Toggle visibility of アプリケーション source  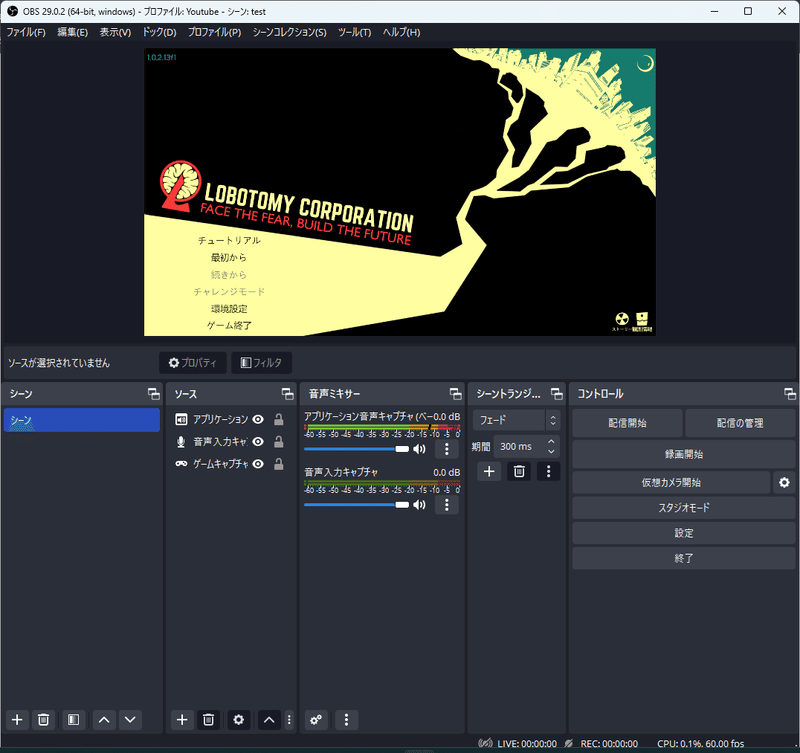coord(258,419)
